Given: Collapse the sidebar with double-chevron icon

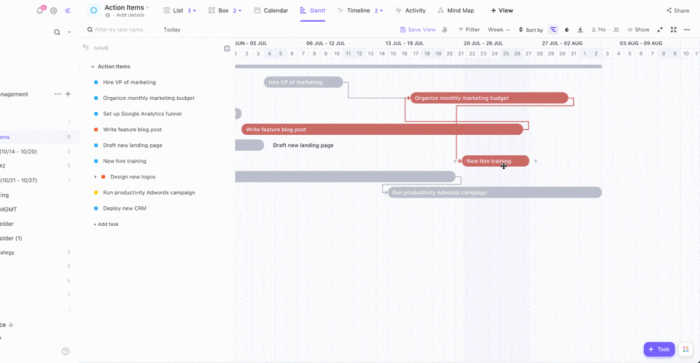Looking at the screenshot, I should coord(67,10).
